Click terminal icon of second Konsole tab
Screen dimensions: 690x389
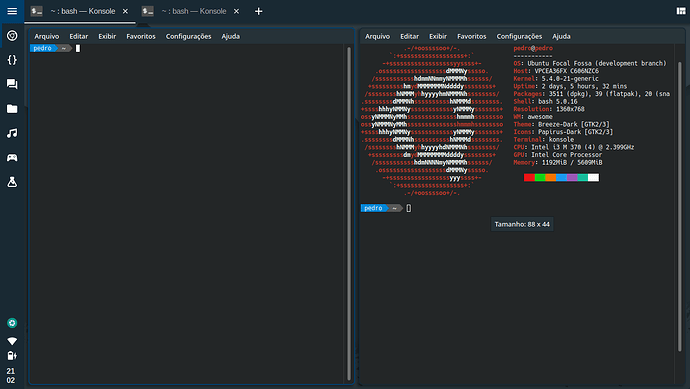point(148,11)
